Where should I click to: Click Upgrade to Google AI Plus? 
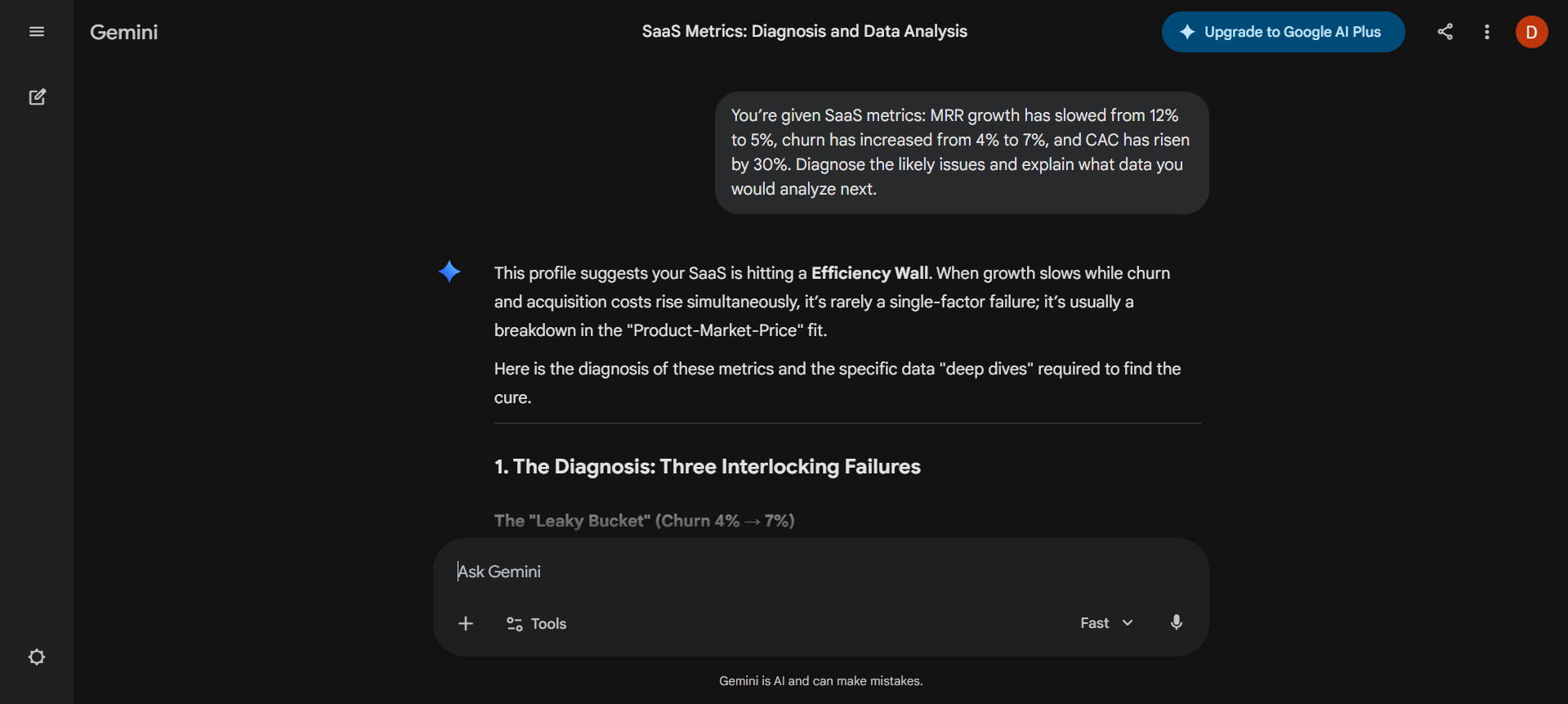point(1283,32)
